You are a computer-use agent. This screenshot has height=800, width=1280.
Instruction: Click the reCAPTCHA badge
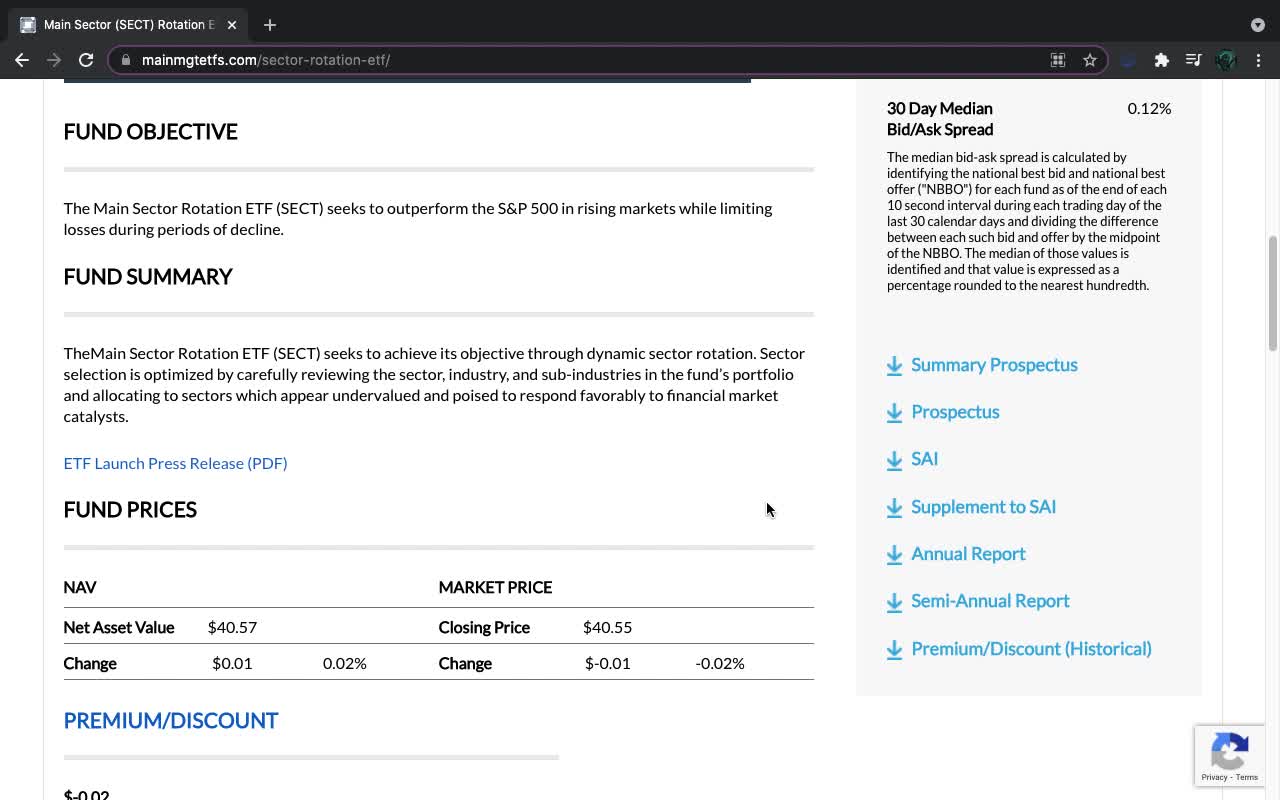pyautogui.click(x=1230, y=756)
